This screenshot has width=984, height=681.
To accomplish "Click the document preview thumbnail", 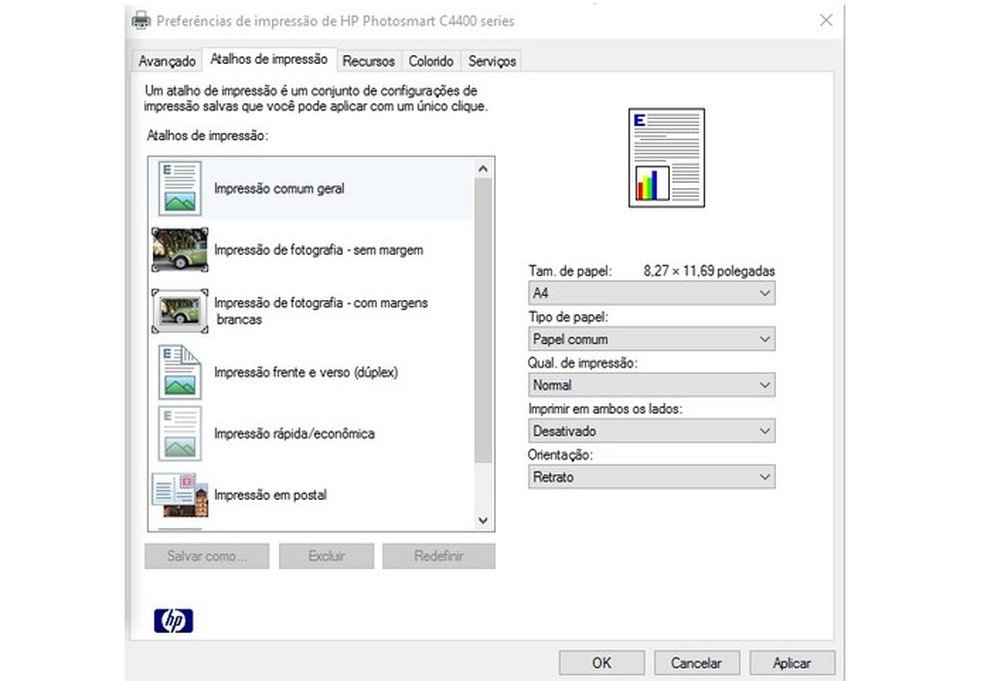I will (666, 158).
